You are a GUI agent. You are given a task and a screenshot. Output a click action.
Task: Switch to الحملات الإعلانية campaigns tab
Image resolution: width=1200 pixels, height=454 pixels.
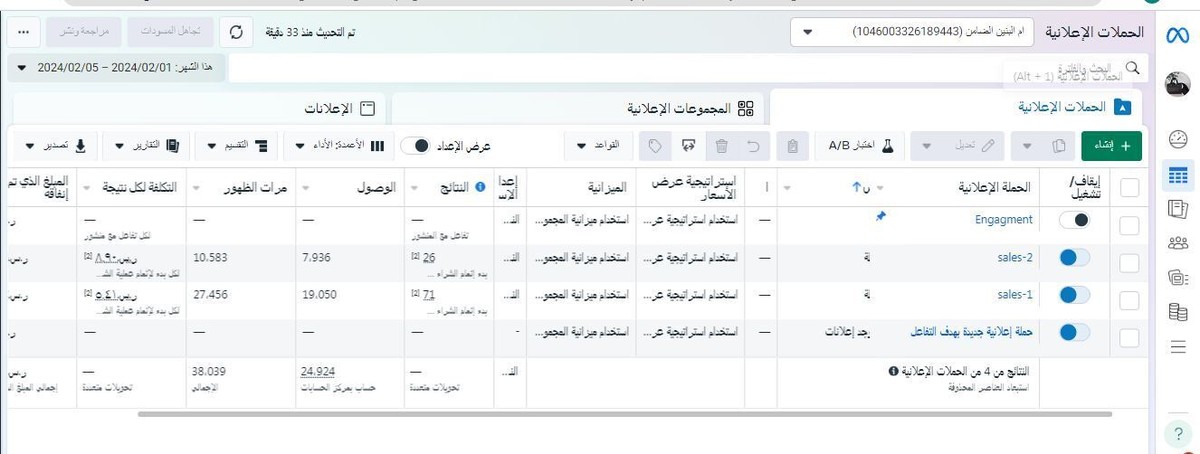click(x=958, y=106)
